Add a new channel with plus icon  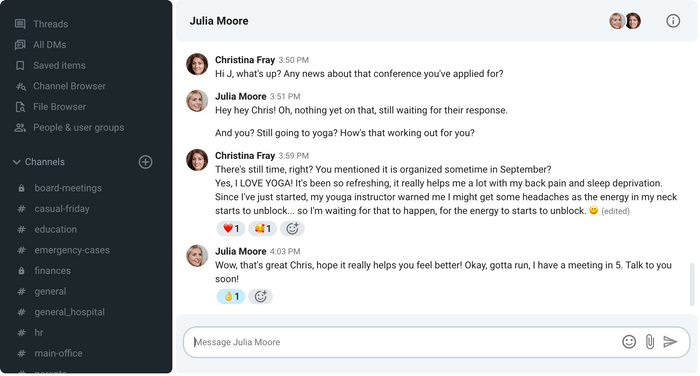tap(146, 162)
